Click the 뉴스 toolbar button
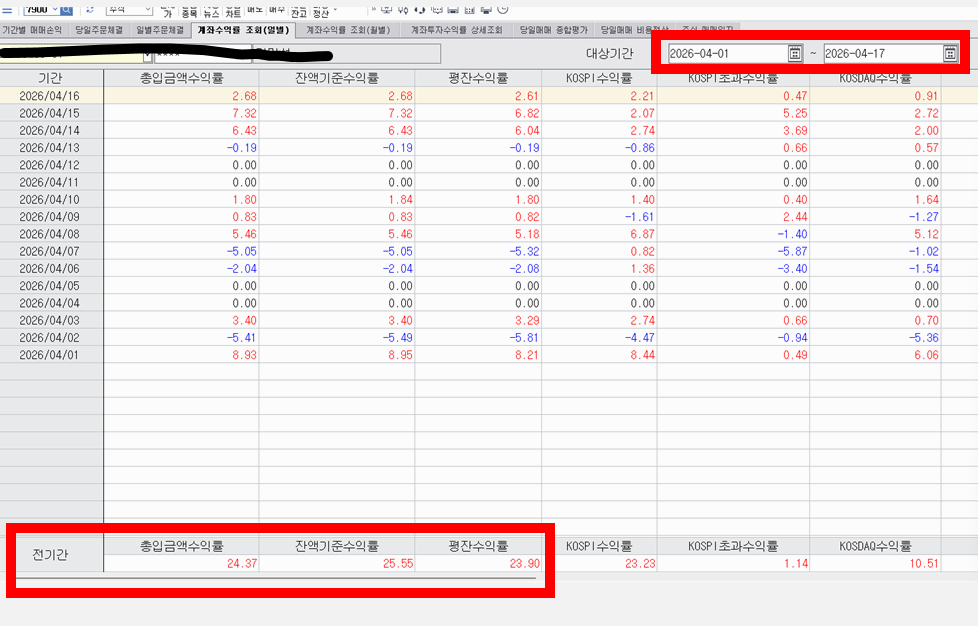The width and height of the screenshot is (978, 626). coord(210,13)
